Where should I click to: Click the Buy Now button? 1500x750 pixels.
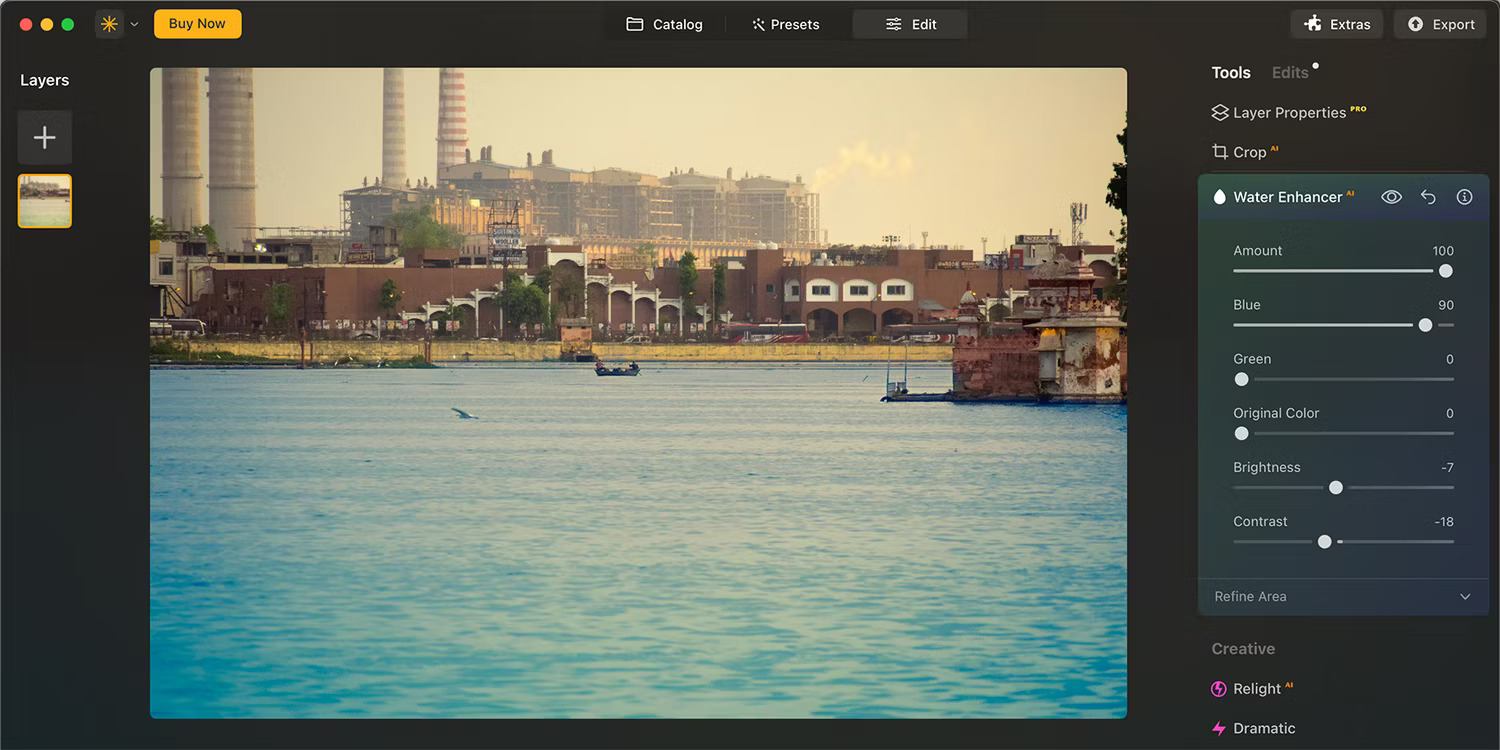tap(197, 23)
